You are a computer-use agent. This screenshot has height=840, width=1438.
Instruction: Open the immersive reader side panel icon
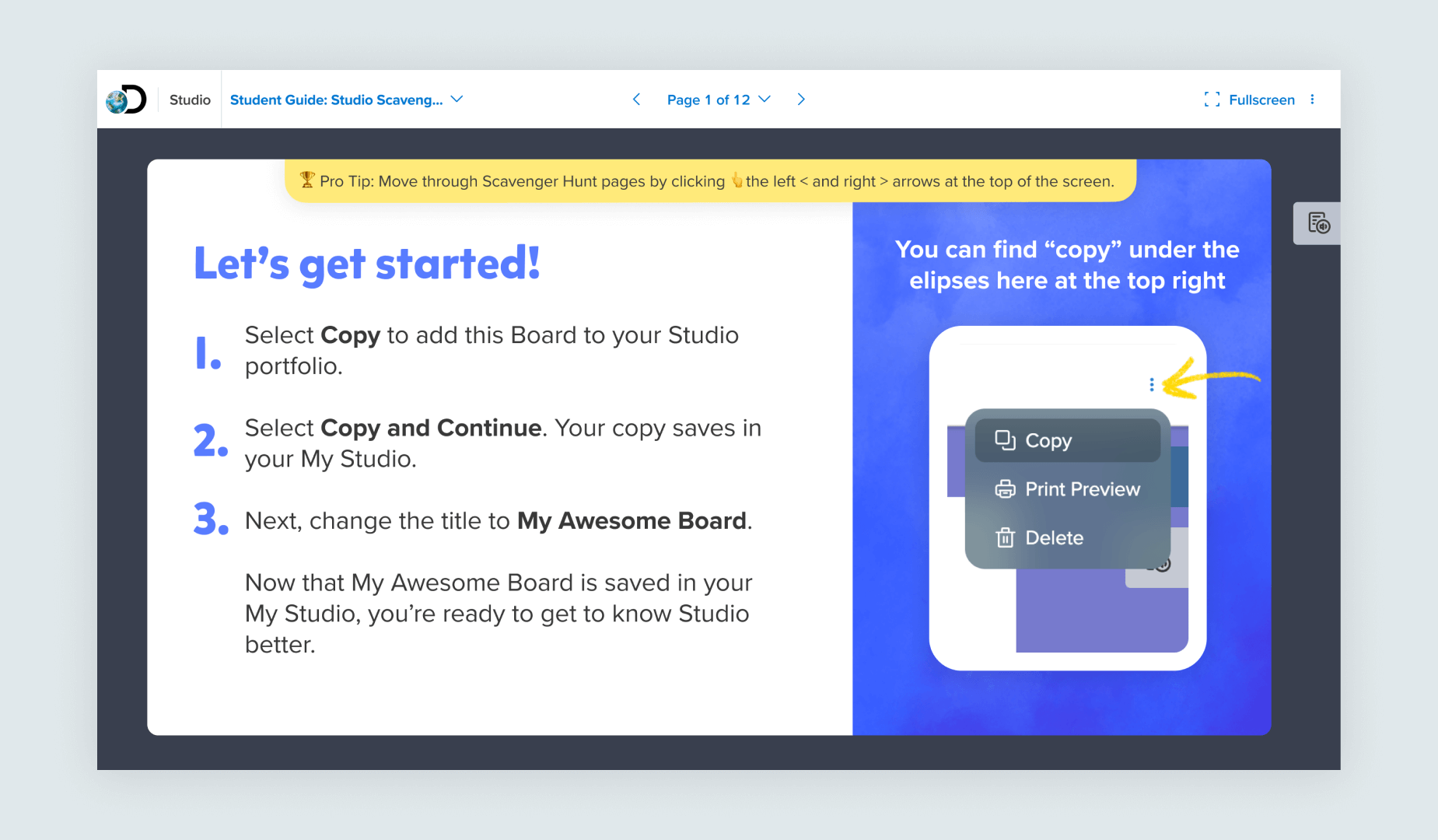coord(1318,223)
